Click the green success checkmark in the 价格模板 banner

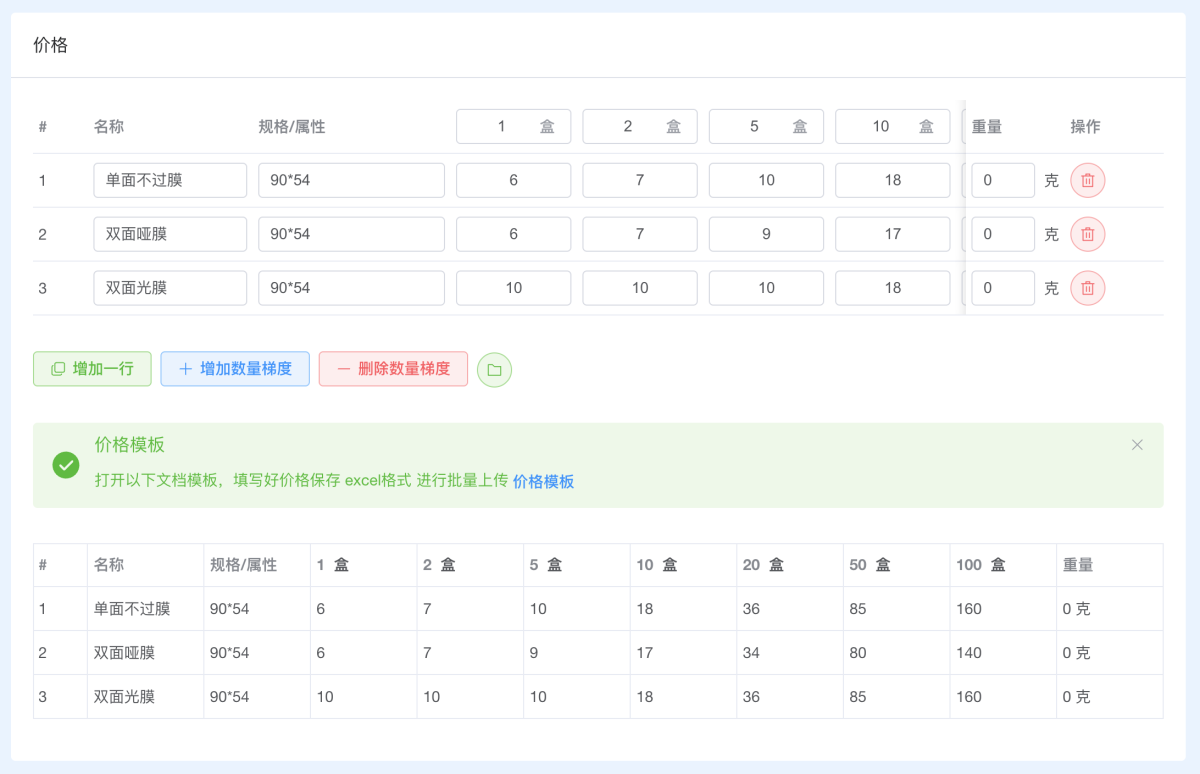pos(65,464)
